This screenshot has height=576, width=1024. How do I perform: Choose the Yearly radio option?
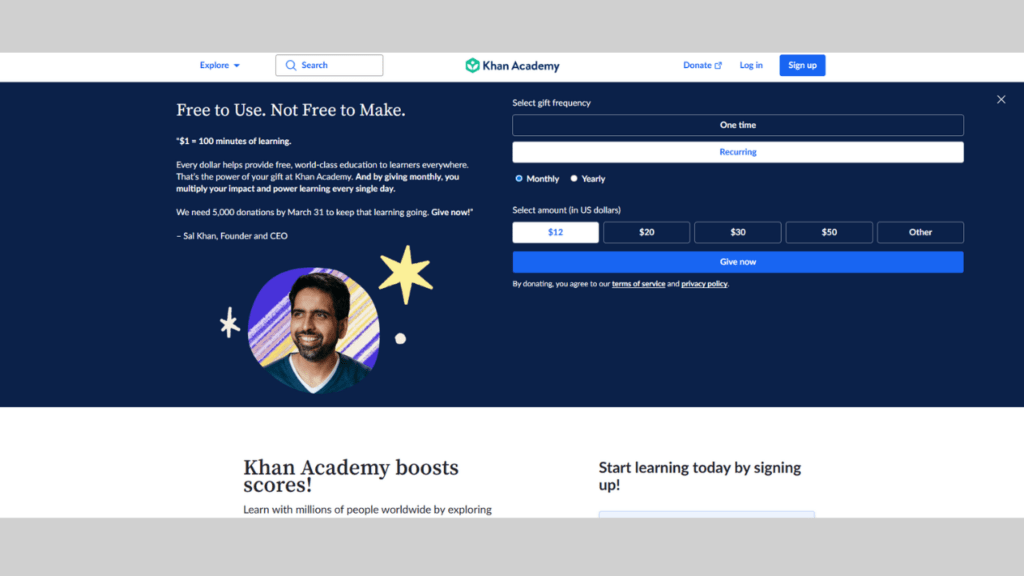(574, 178)
